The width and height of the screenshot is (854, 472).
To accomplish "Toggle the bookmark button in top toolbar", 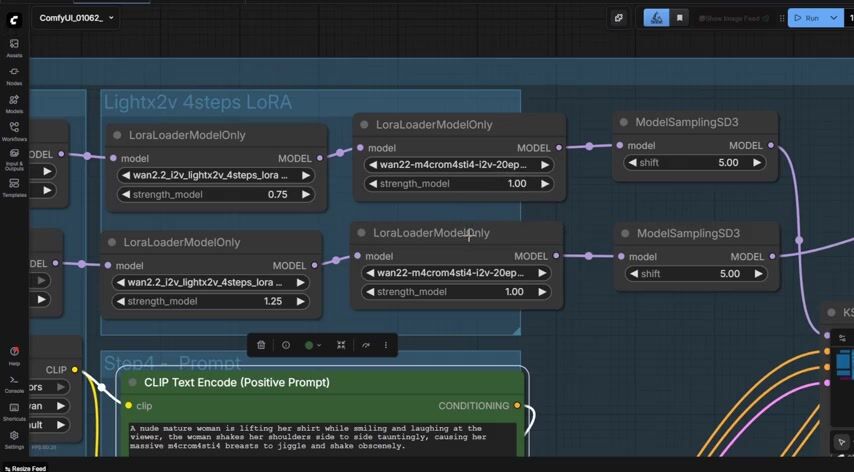I will click(680, 18).
